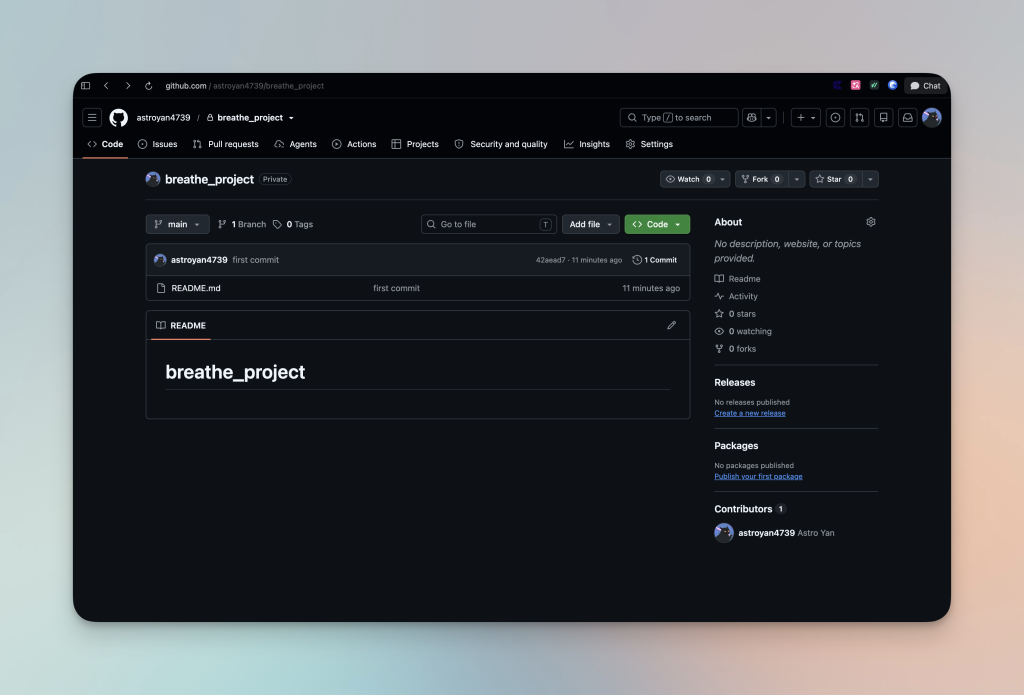Click the green browser extension icon
Image resolution: width=1024 pixels, height=695 pixels.
tap(874, 85)
